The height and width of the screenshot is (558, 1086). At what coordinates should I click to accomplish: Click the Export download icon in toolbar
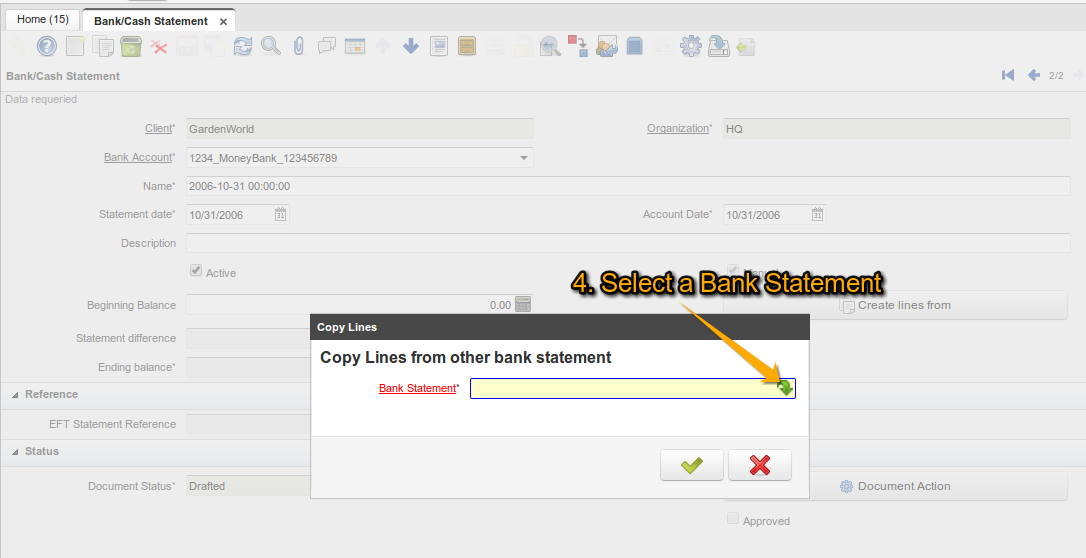(718, 46)
